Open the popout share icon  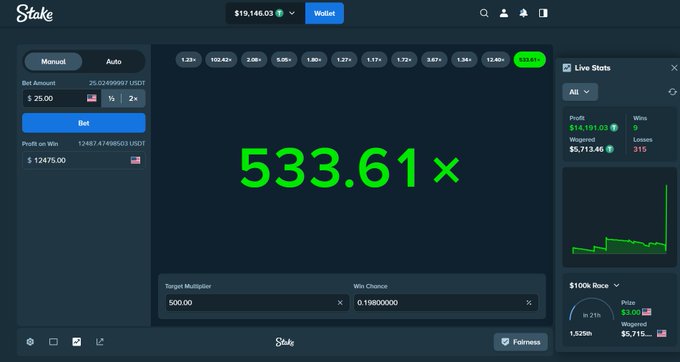pyautogui.click(x=100, y=342)
